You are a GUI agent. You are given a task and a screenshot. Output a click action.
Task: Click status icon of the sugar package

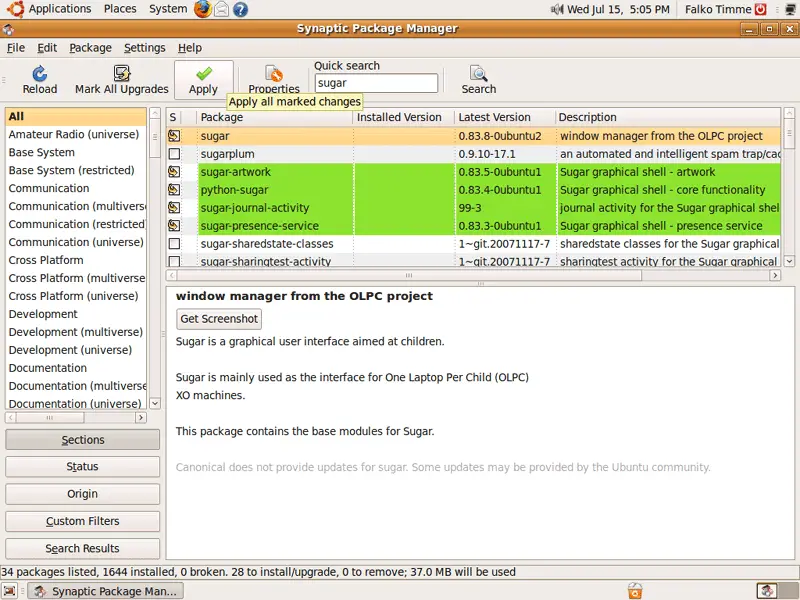174,136
